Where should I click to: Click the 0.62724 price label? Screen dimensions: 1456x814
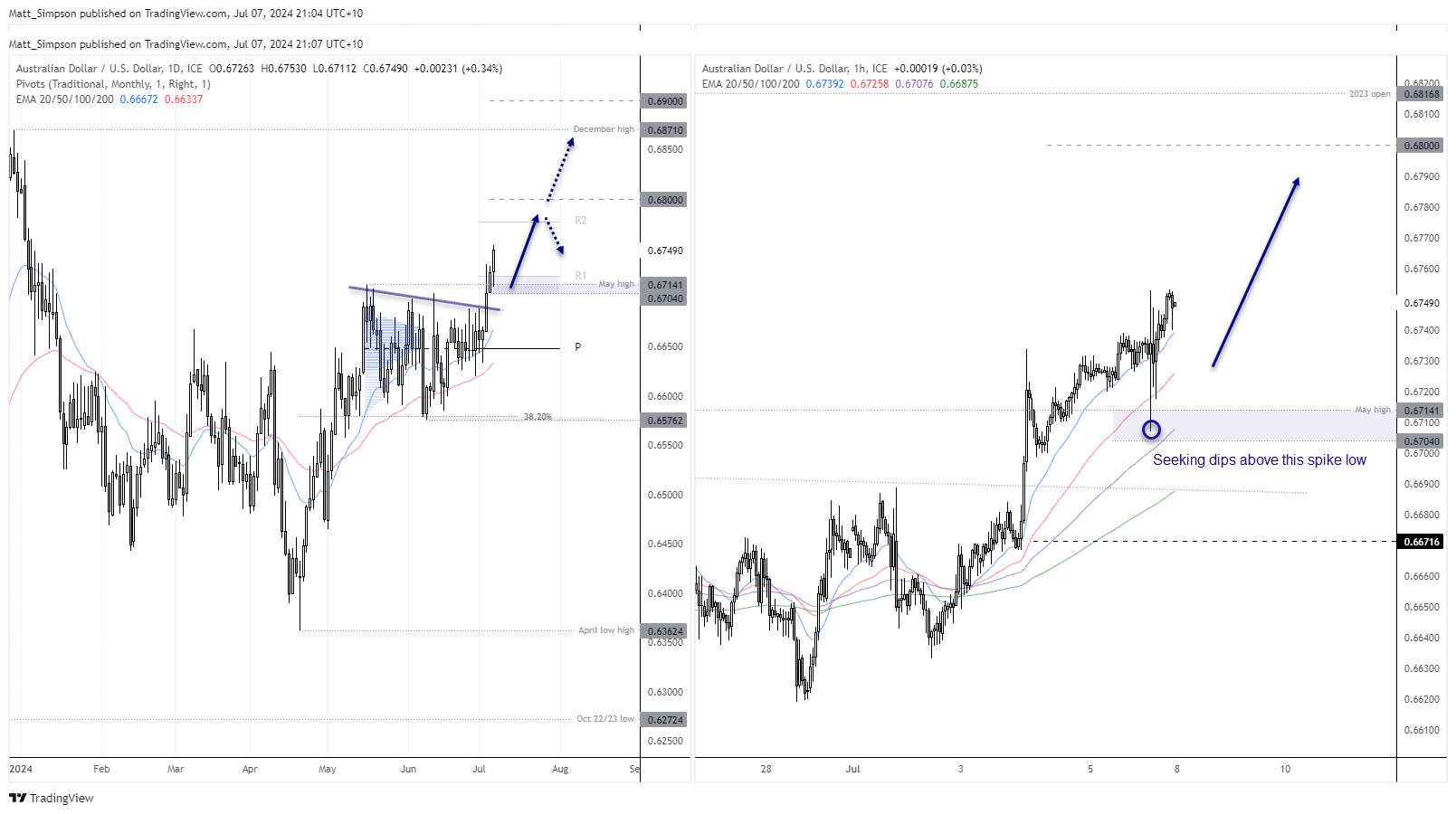(665, 720)
